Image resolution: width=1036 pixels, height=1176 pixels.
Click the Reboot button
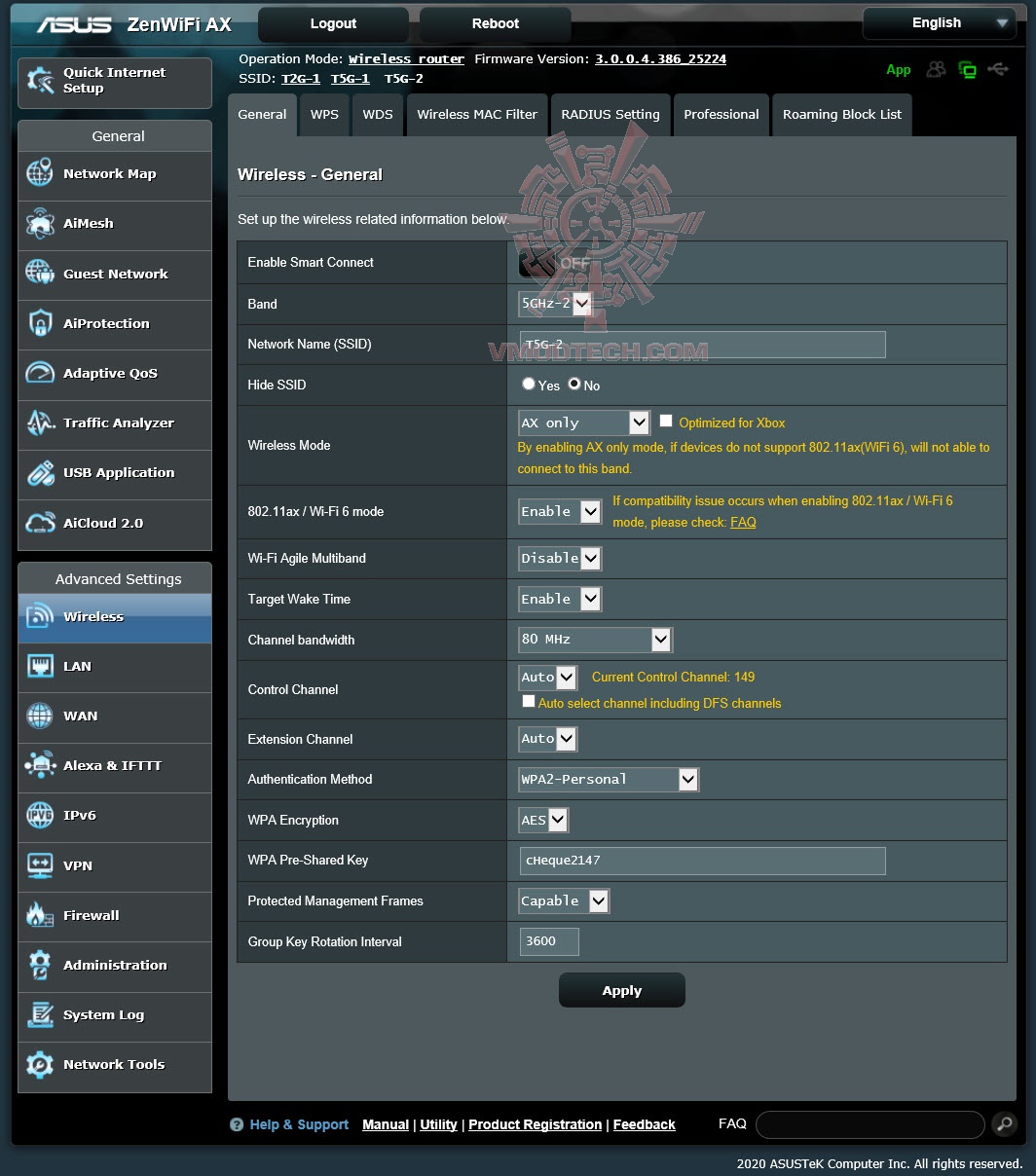(496, 23)
